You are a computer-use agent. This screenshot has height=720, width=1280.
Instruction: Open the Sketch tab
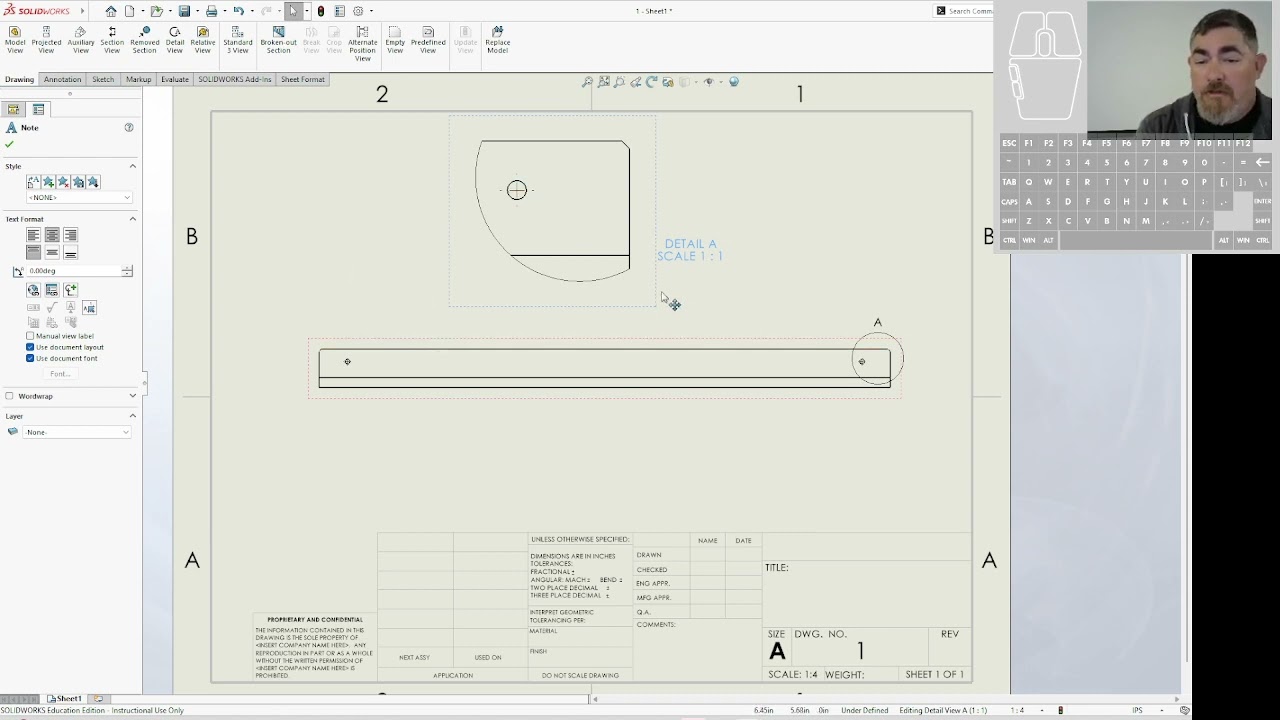tap(103, 79)
